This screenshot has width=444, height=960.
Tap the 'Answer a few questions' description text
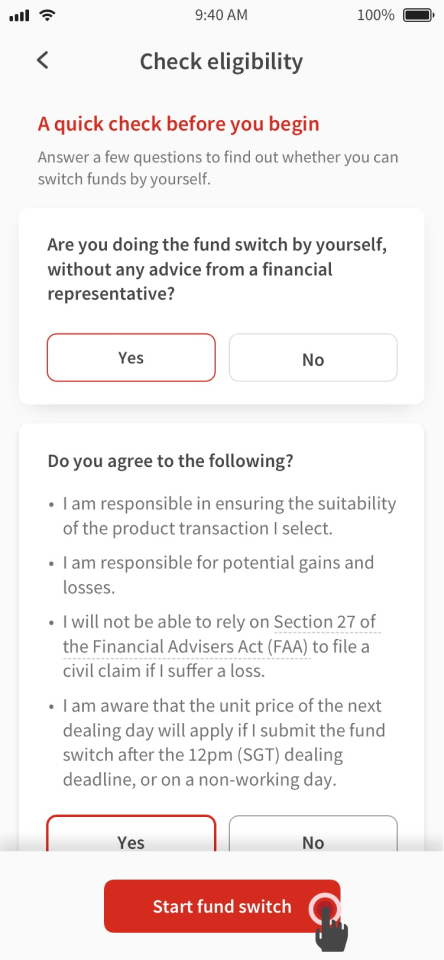click(218, 168)
